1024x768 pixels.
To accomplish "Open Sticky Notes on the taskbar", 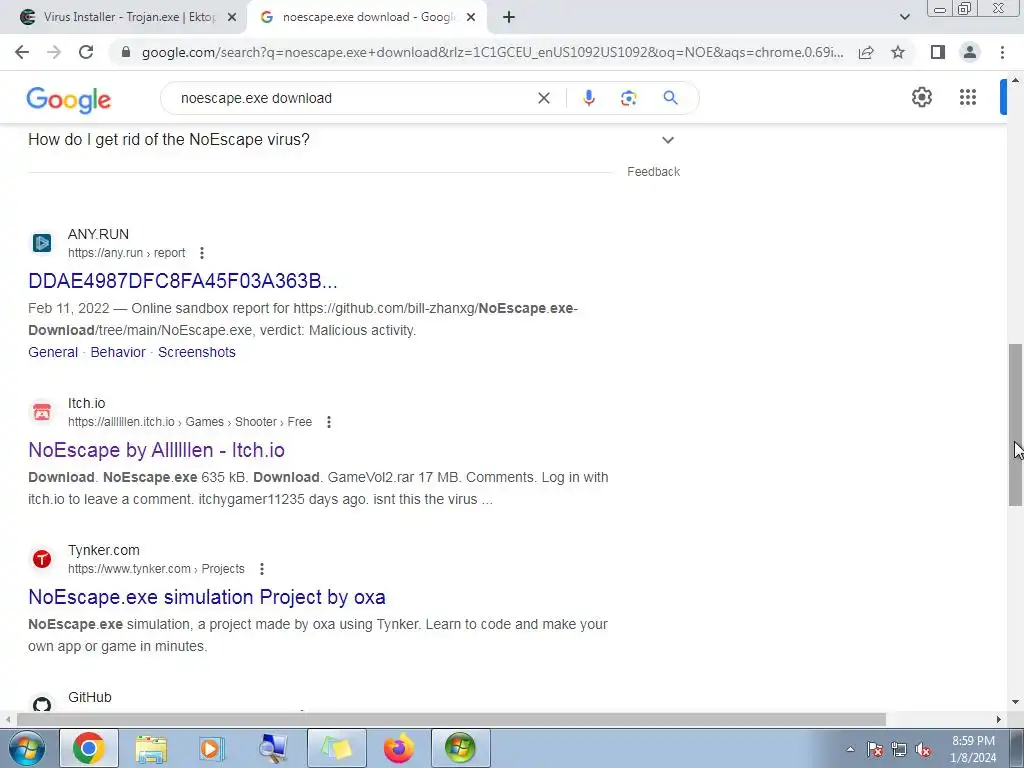I will coord(337,748).
